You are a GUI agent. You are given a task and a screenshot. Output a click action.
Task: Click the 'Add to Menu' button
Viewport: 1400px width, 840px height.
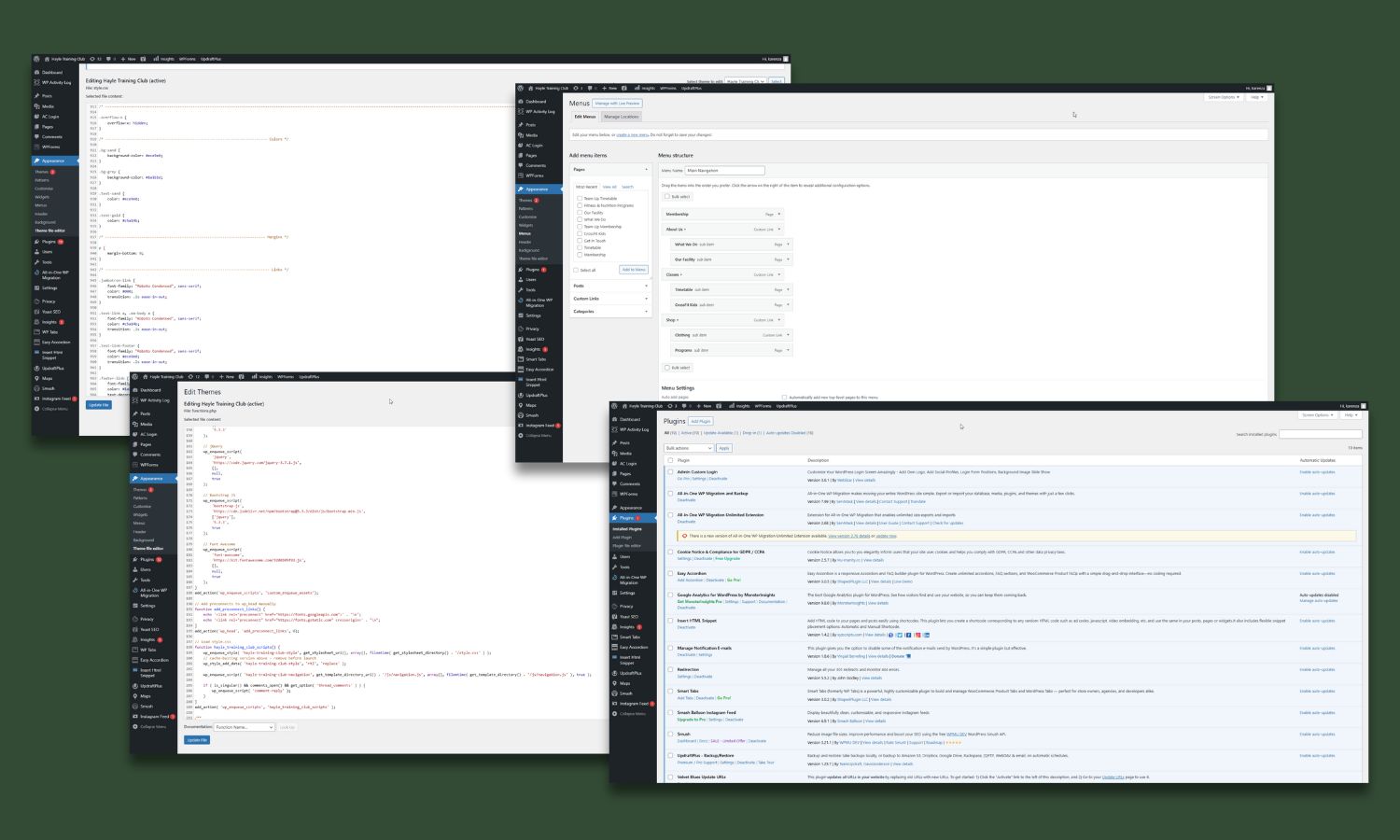[634, 270]
